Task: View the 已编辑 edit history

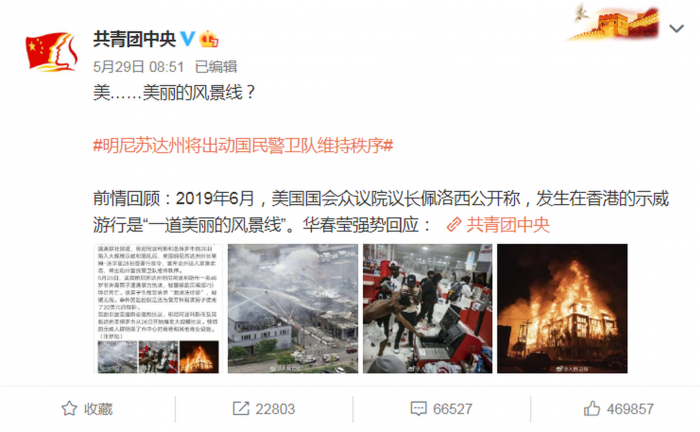Action: tap(216, 67)
